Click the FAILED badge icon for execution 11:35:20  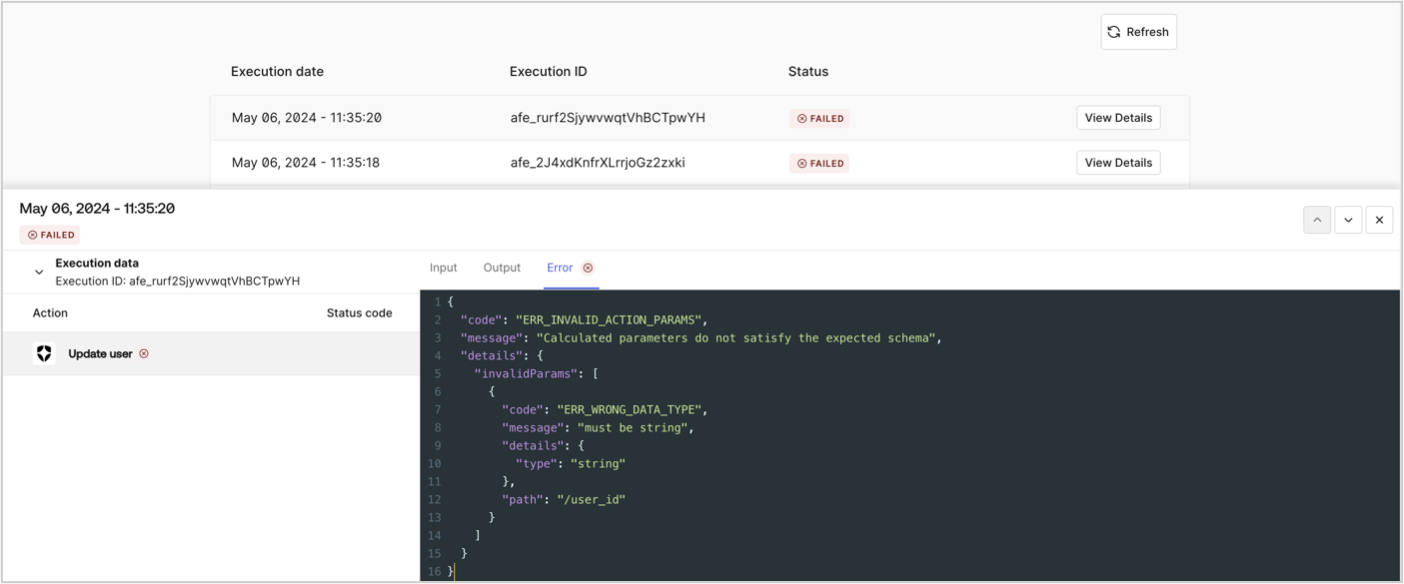coord(800,117)
